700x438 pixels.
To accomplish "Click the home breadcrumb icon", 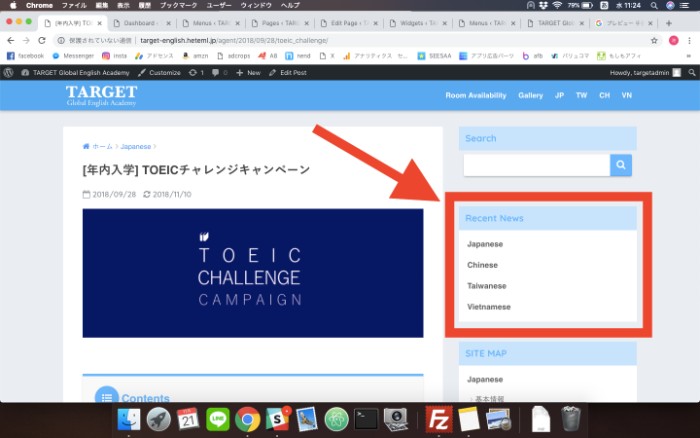I will coord(87,146).
